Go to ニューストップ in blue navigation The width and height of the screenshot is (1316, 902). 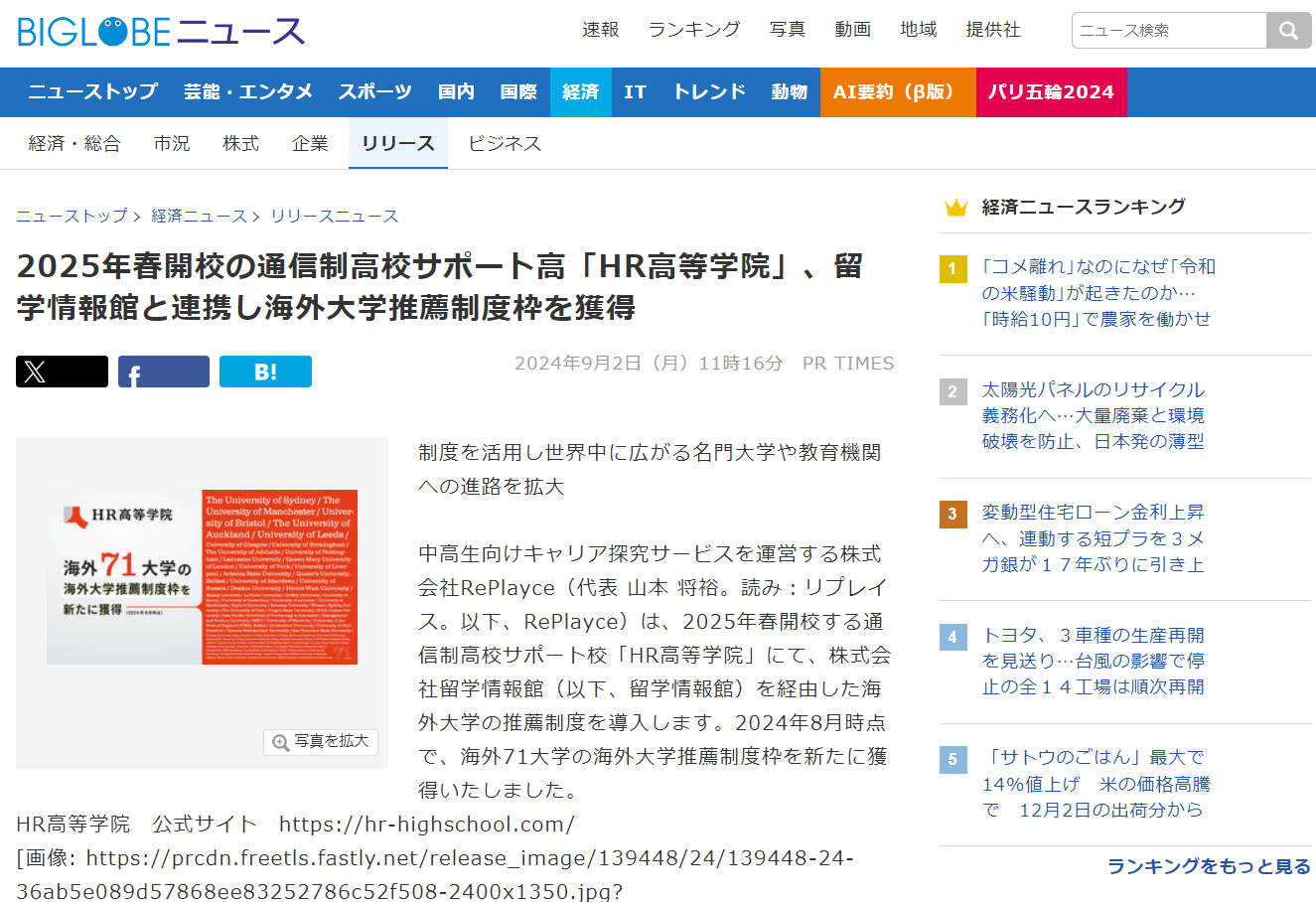tap(93, 92)
